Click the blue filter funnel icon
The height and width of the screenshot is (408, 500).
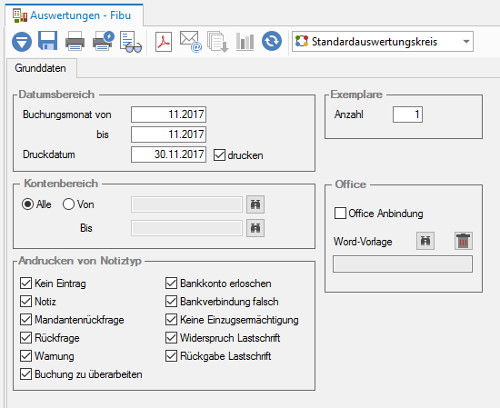(x=22, y=42)
